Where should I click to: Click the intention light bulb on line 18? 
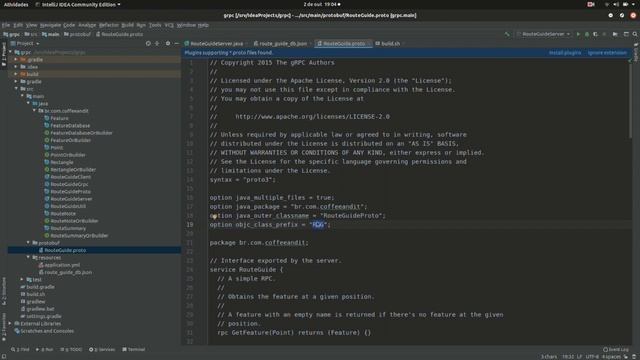[214, 217]
